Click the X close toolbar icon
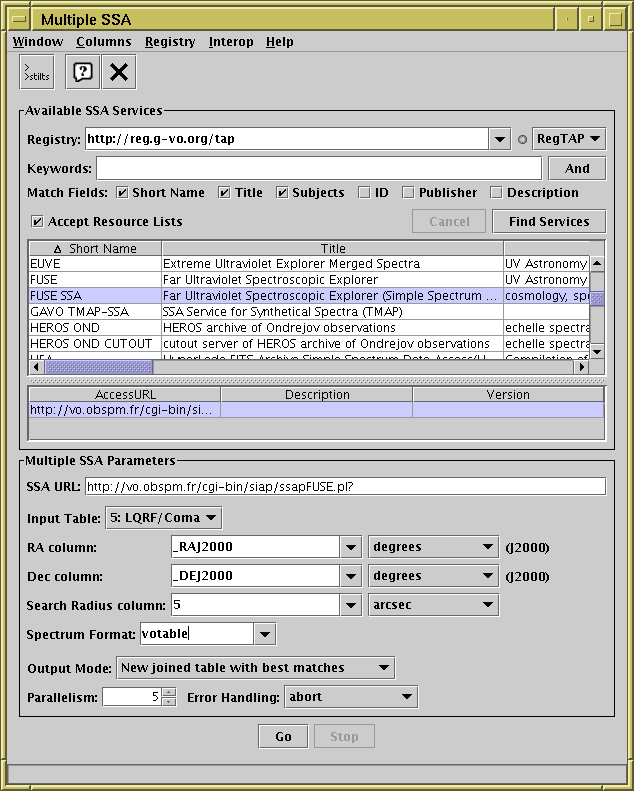Viewport: 634px width, 791px height. pyautogui.click(x=119, y=73)
